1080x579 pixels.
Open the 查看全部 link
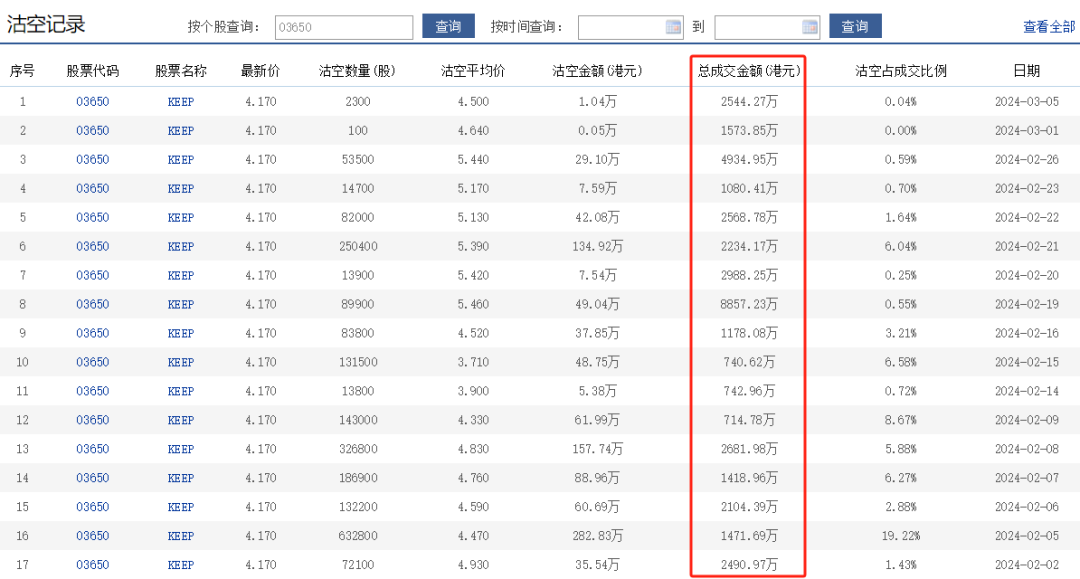point(1049,27)
